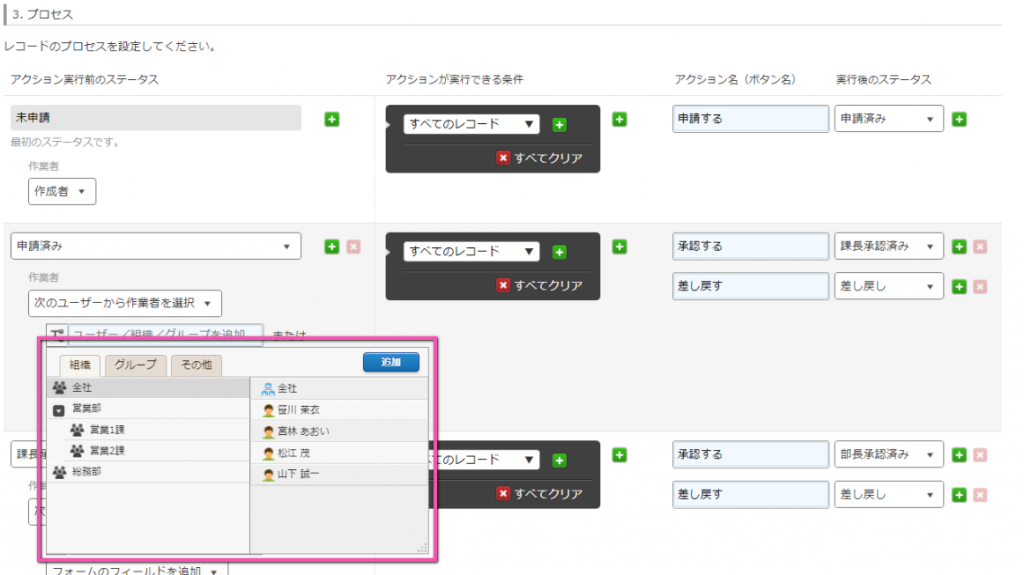The width and height of the screenshot is (1024, 575).
Task: Switch to その他 tab in picker
Action: [x=197, y=365]
